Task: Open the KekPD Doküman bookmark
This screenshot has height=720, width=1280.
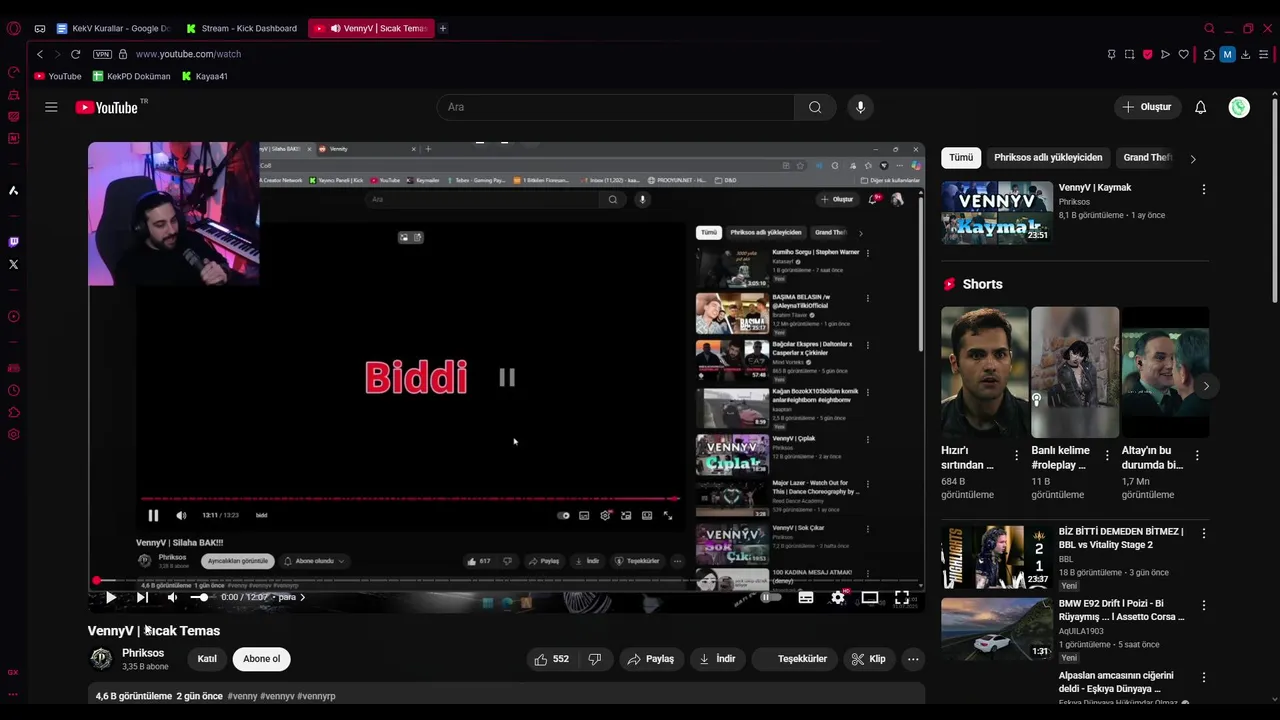Action: pyautogui.click(x=132, y=76)
